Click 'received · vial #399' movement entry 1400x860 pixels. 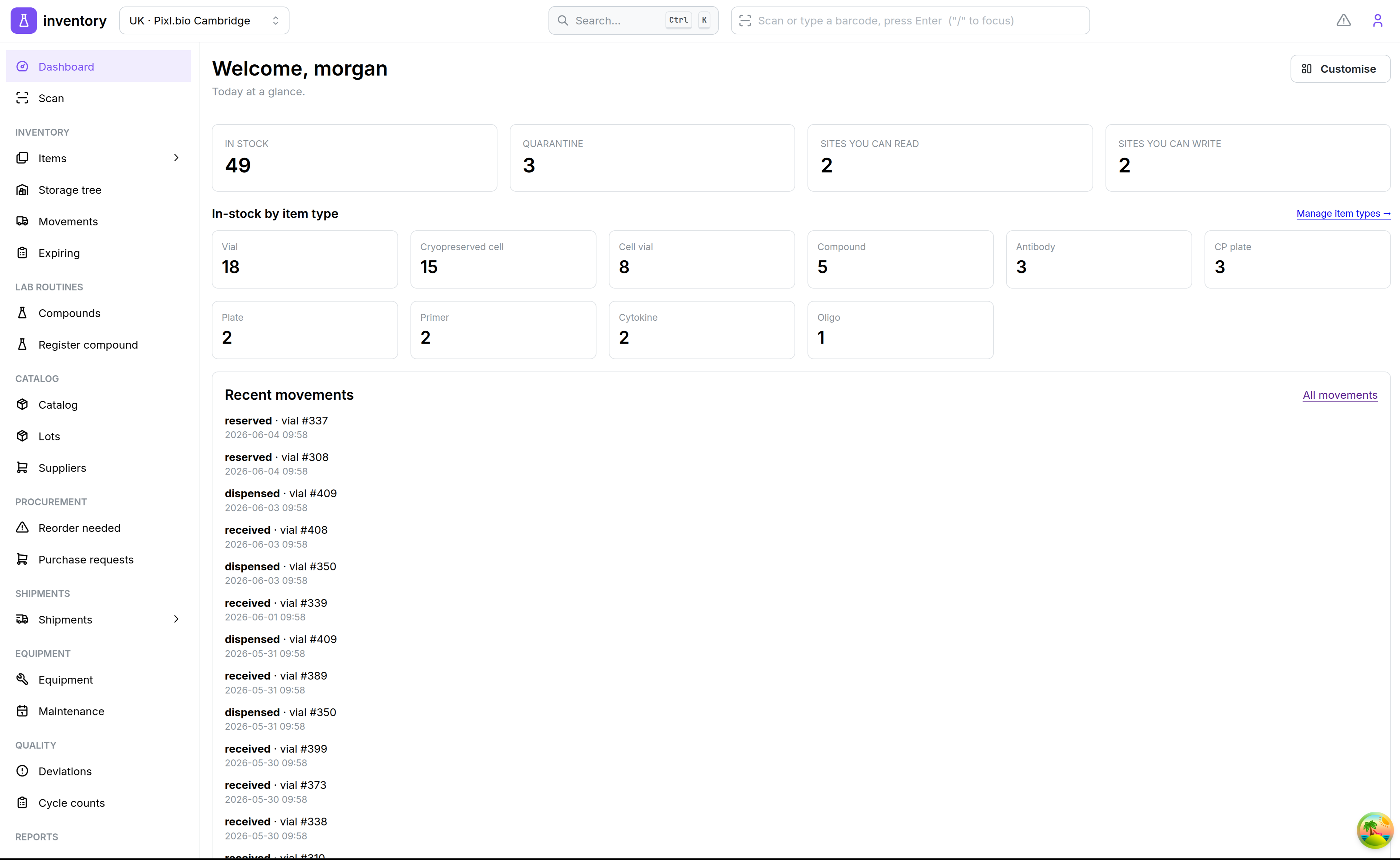click(x=276, y=749)
